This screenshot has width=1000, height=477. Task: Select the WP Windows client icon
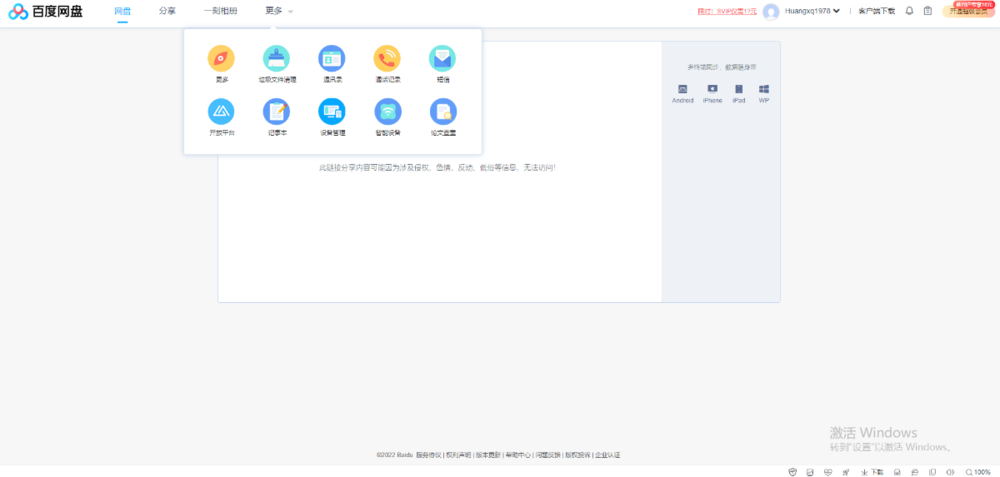[764, 89]
